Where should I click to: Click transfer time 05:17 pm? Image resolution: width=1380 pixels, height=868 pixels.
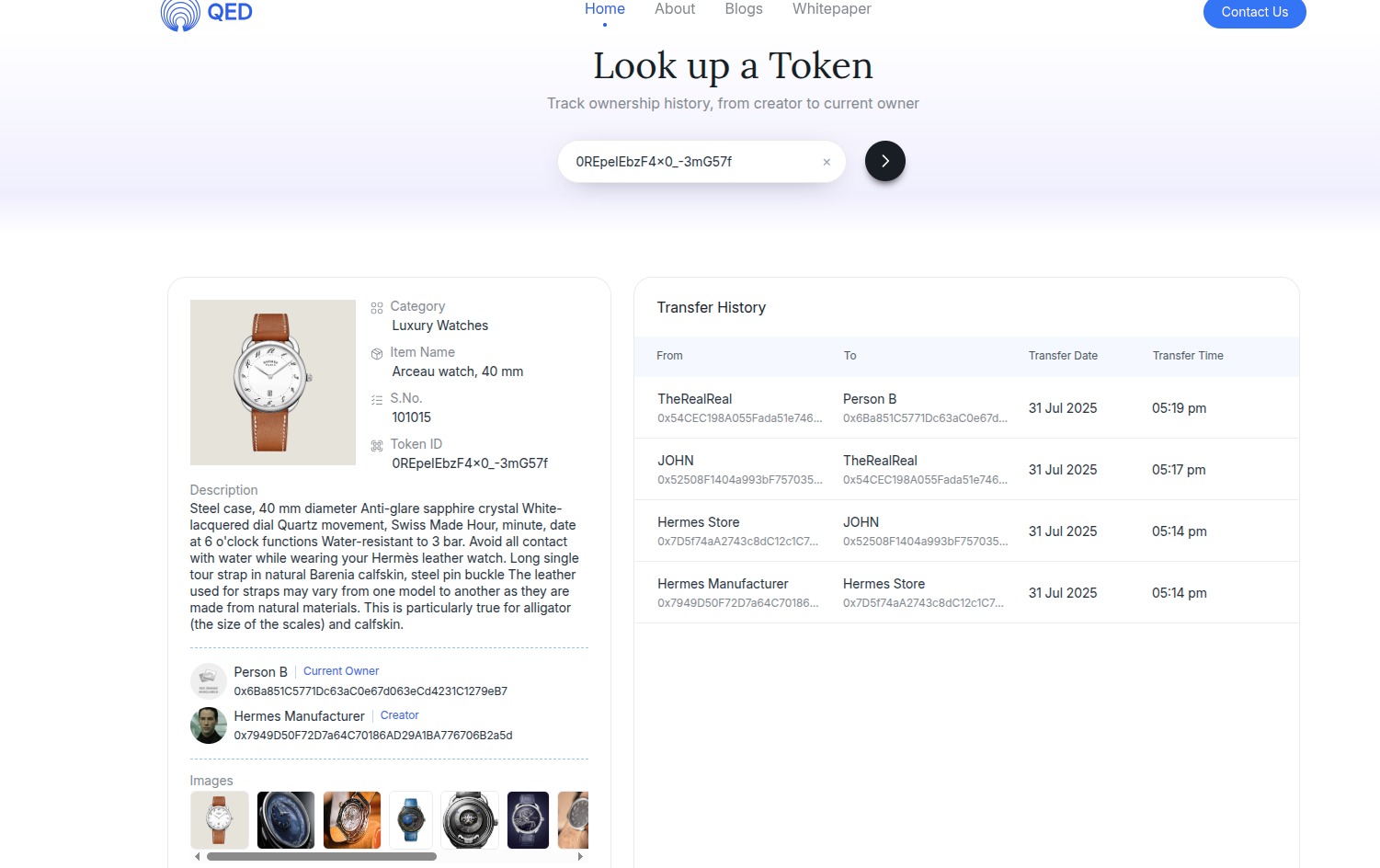1179,470
